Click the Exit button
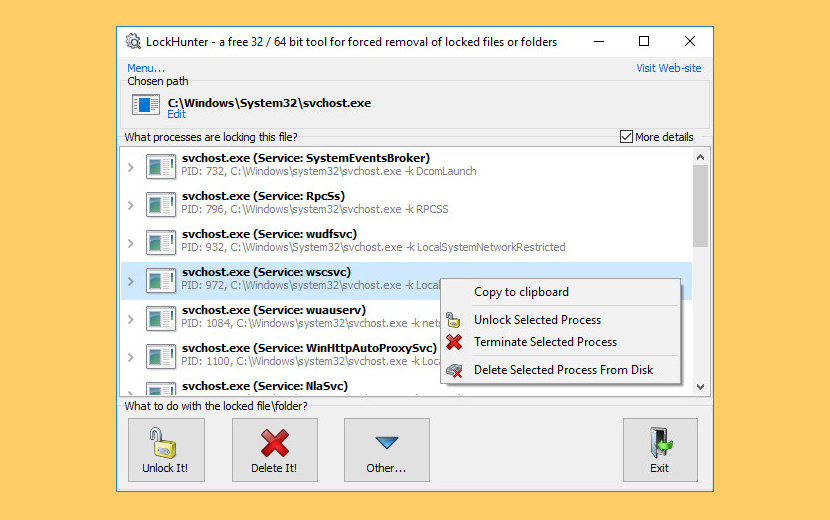Viewport: 830px width, 520px height. click(660, 450)
